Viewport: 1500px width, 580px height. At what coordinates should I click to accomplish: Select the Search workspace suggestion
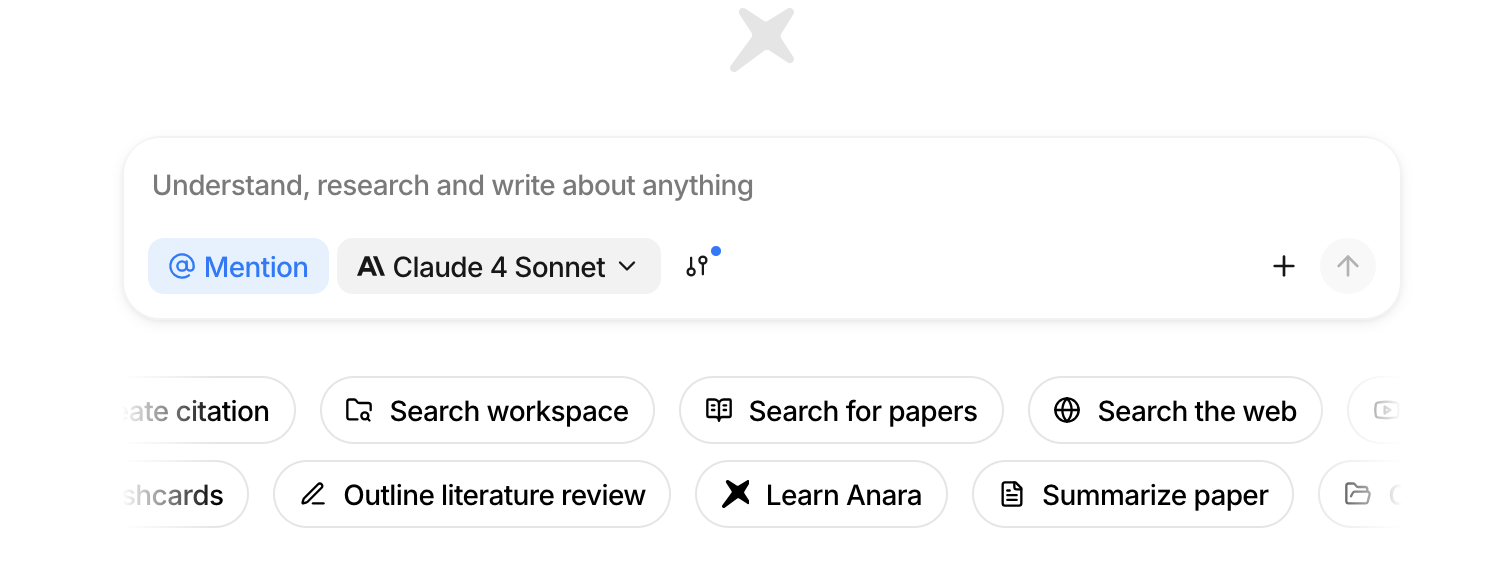coord(487,410)
